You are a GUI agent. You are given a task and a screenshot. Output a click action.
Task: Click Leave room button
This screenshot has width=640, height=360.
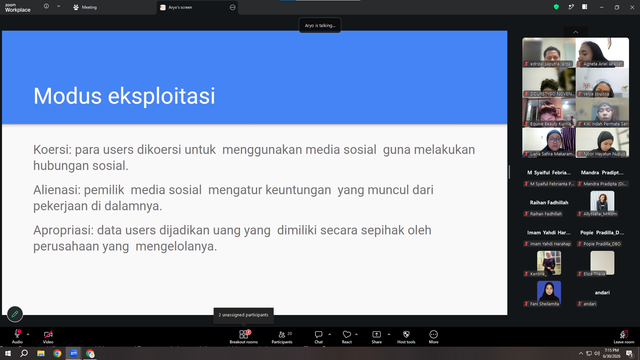624,337
